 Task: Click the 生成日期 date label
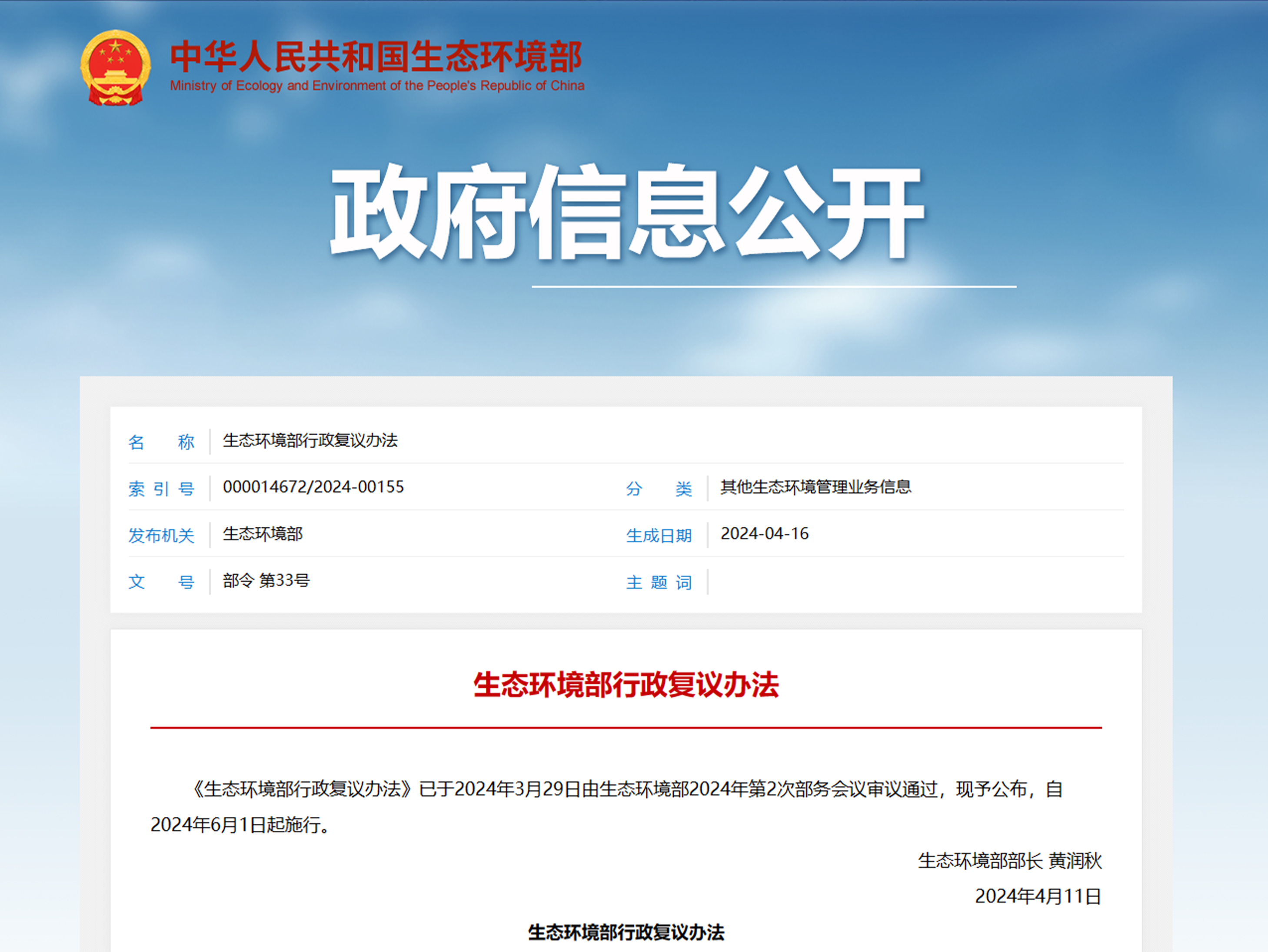click(659, 535)
